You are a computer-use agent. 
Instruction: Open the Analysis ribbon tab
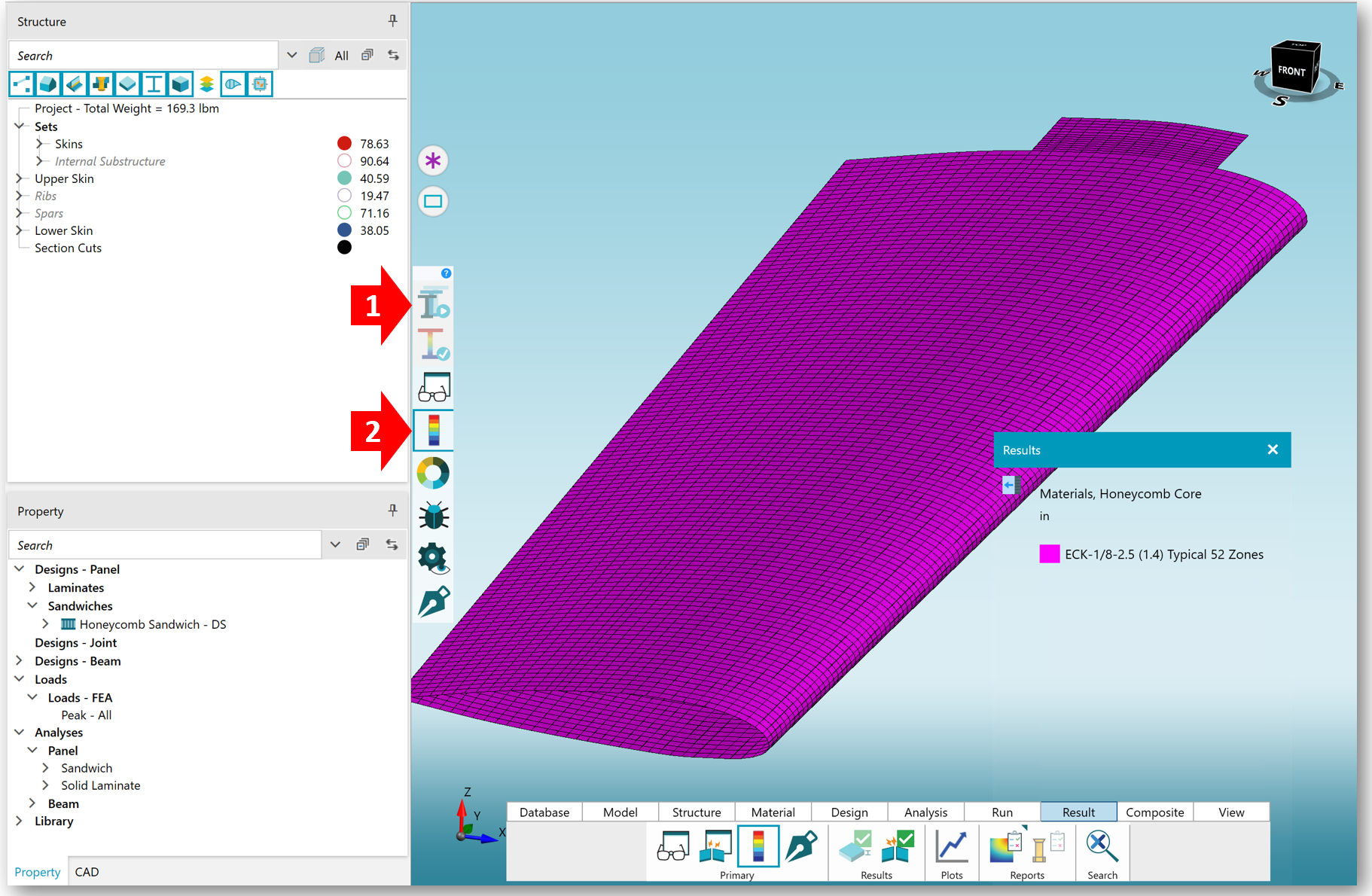(x=926, y=812)
